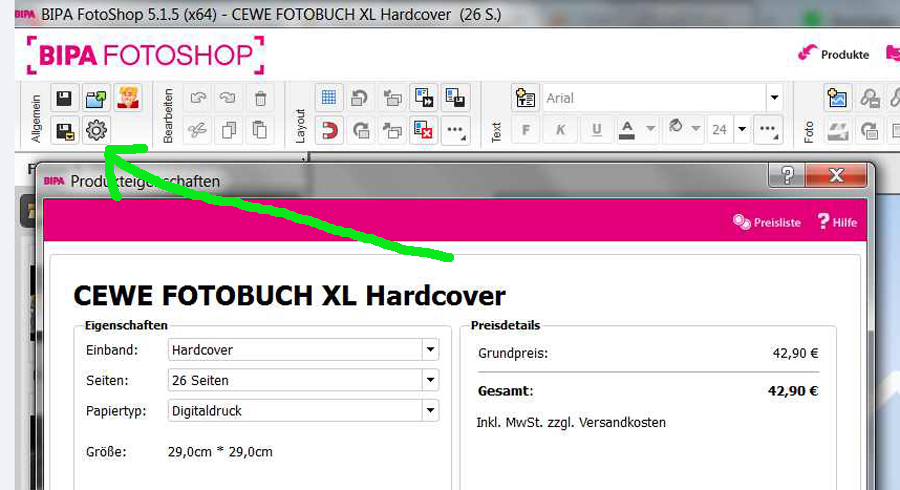Click the copy pages icon

tap(228, 131)
